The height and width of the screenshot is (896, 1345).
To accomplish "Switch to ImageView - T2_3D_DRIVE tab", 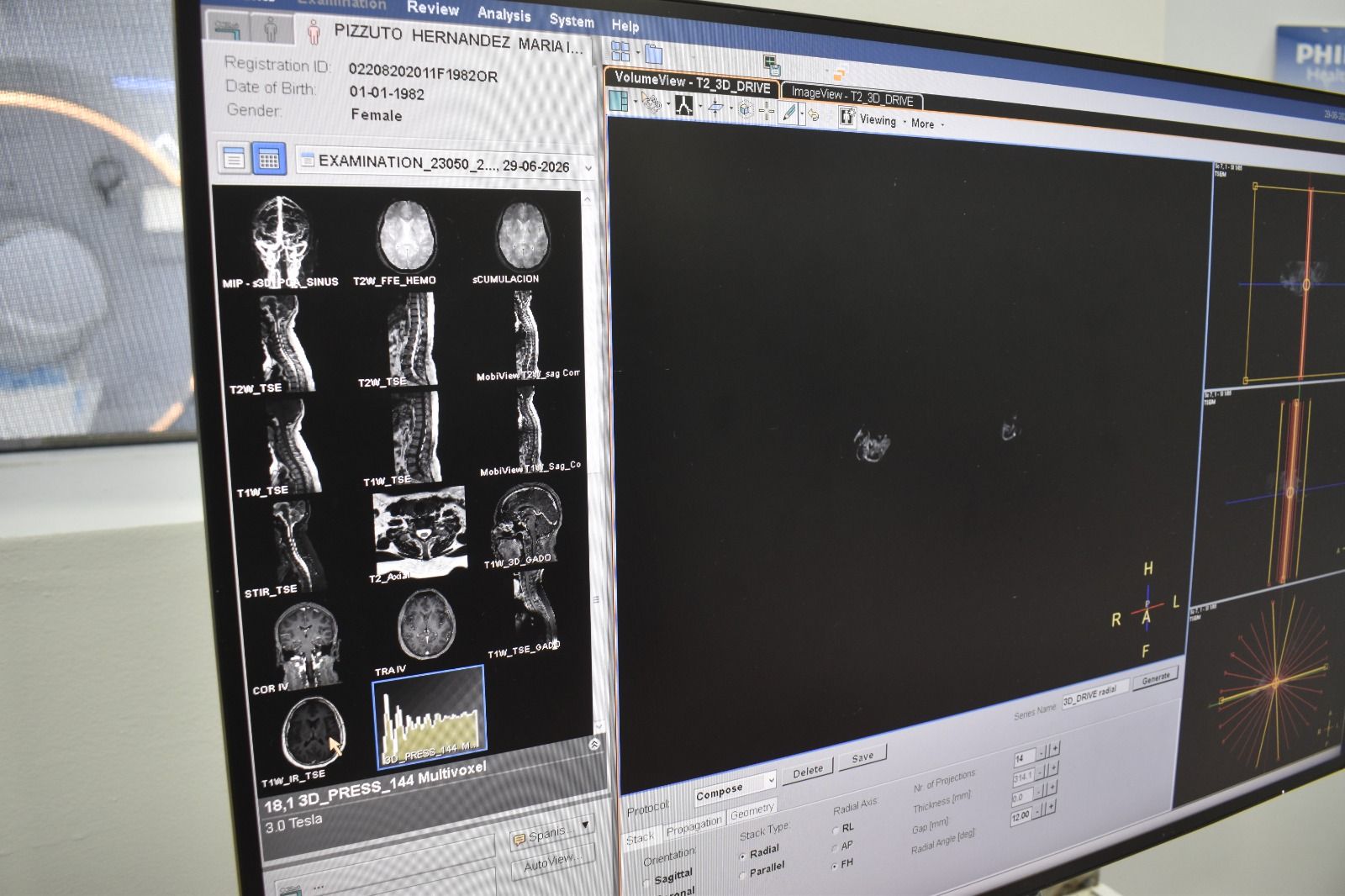I will (x=852, y=96).
